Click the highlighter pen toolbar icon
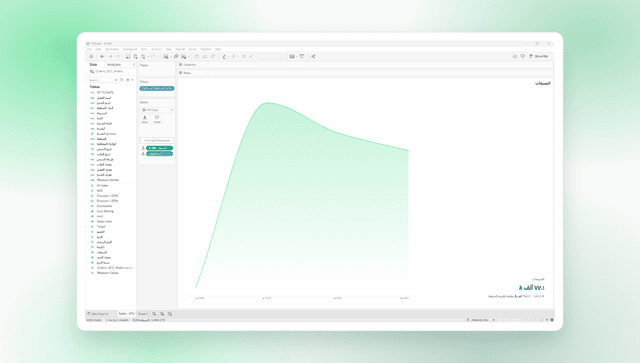 [224, 56]
